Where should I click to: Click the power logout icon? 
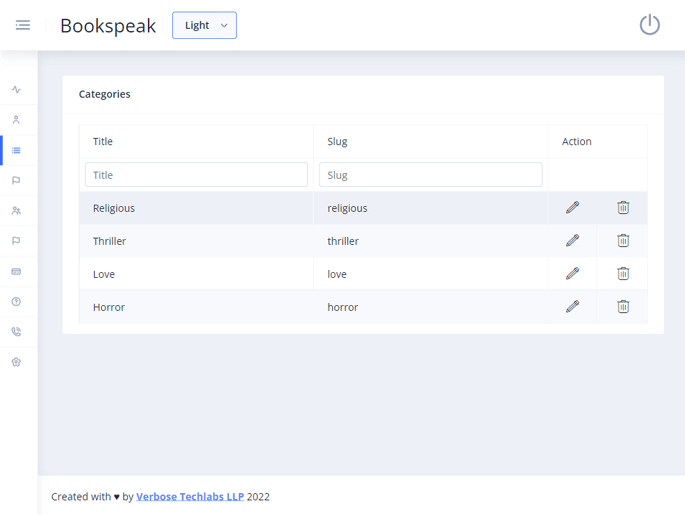(650, 25)
